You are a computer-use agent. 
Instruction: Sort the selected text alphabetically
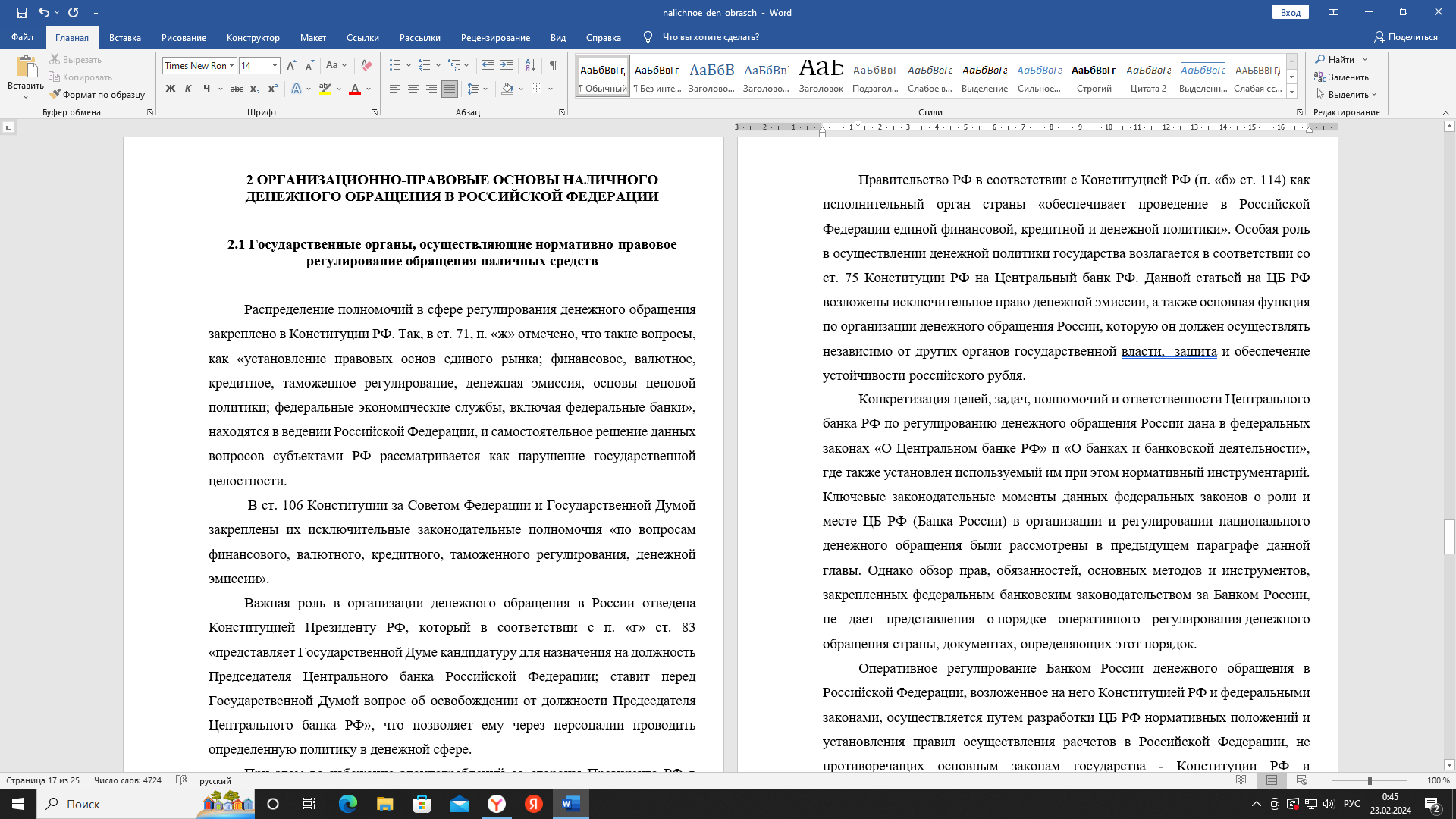[x=531, y=66]
